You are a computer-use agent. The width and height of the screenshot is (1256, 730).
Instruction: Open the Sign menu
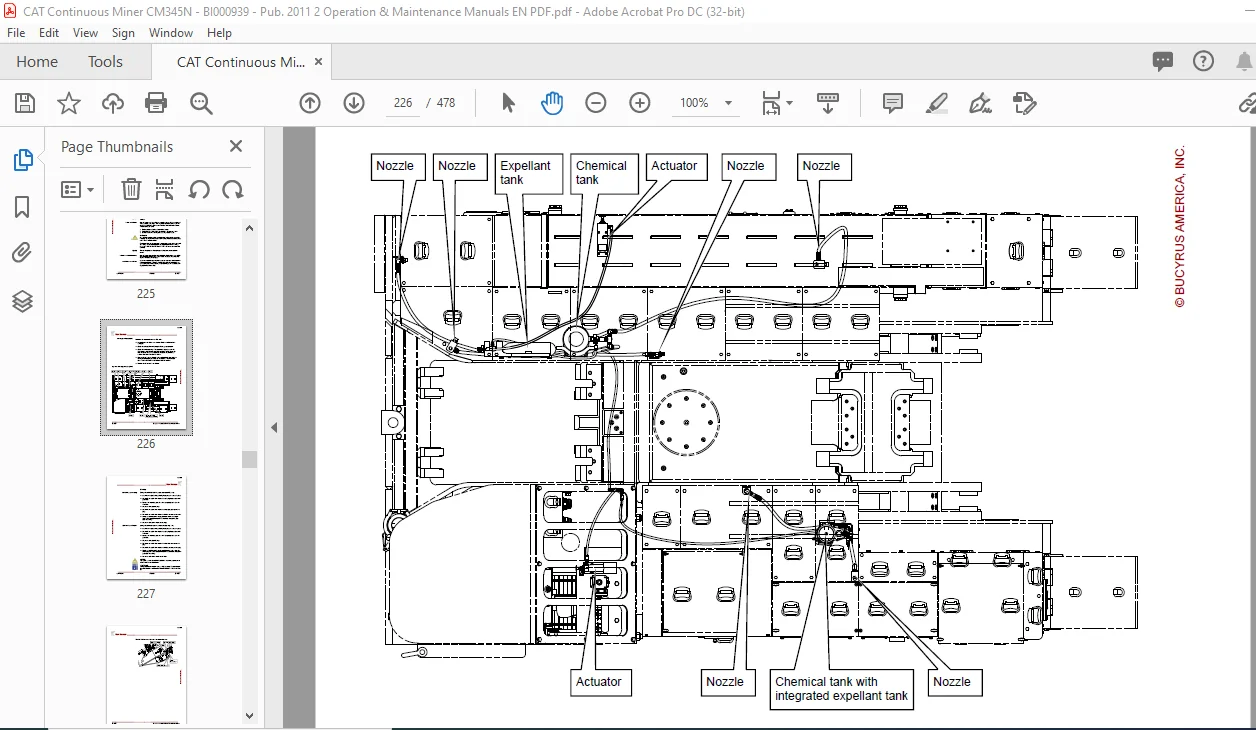123,33
